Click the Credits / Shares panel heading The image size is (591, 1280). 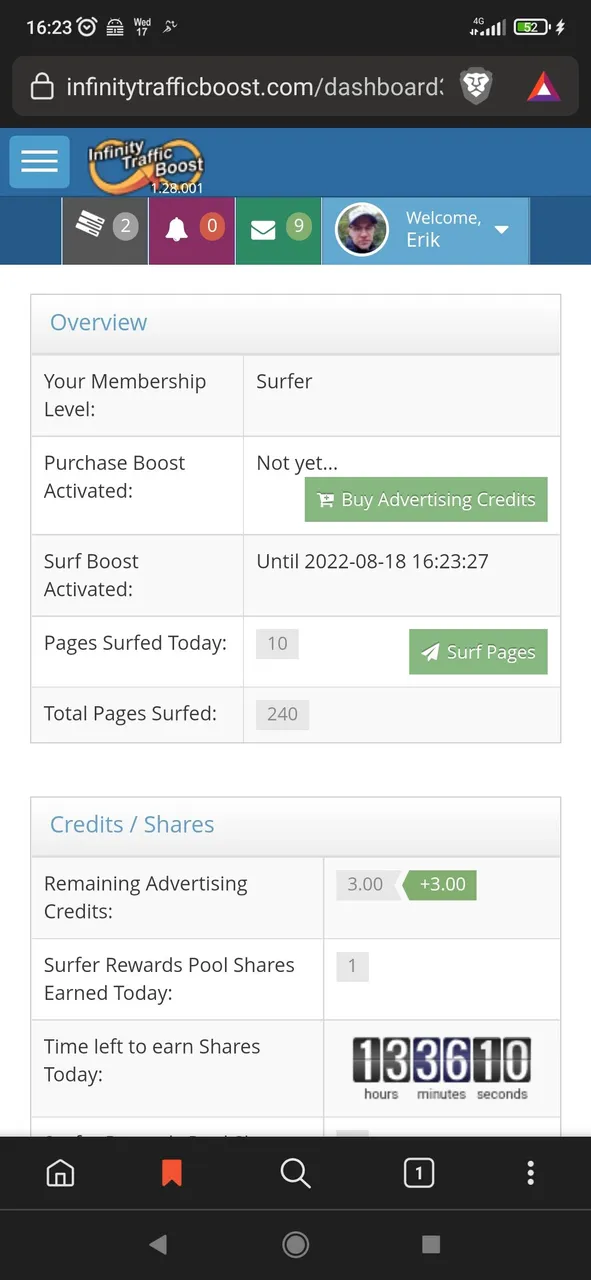pos(132,824)
